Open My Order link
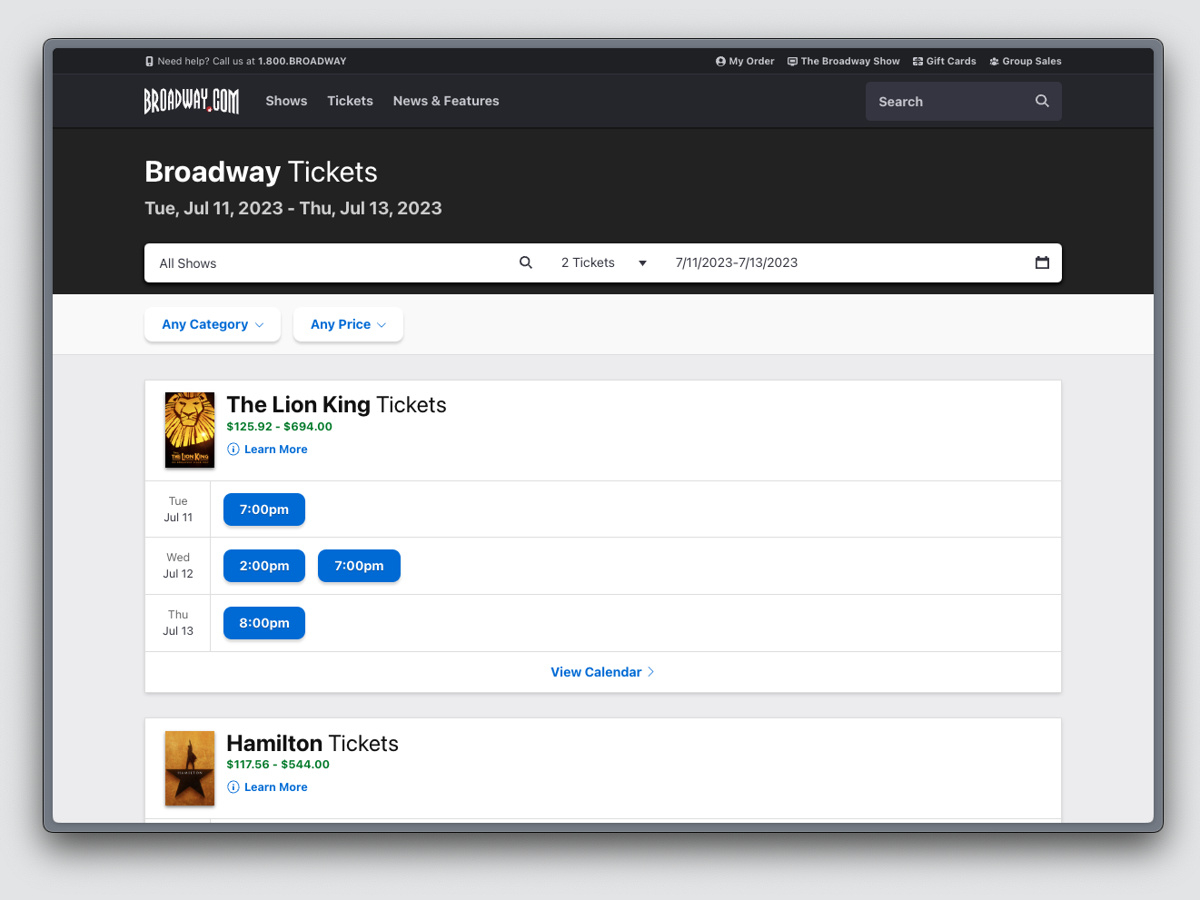This screenshot has height=900, width=1200. click(x=745, y=61)
